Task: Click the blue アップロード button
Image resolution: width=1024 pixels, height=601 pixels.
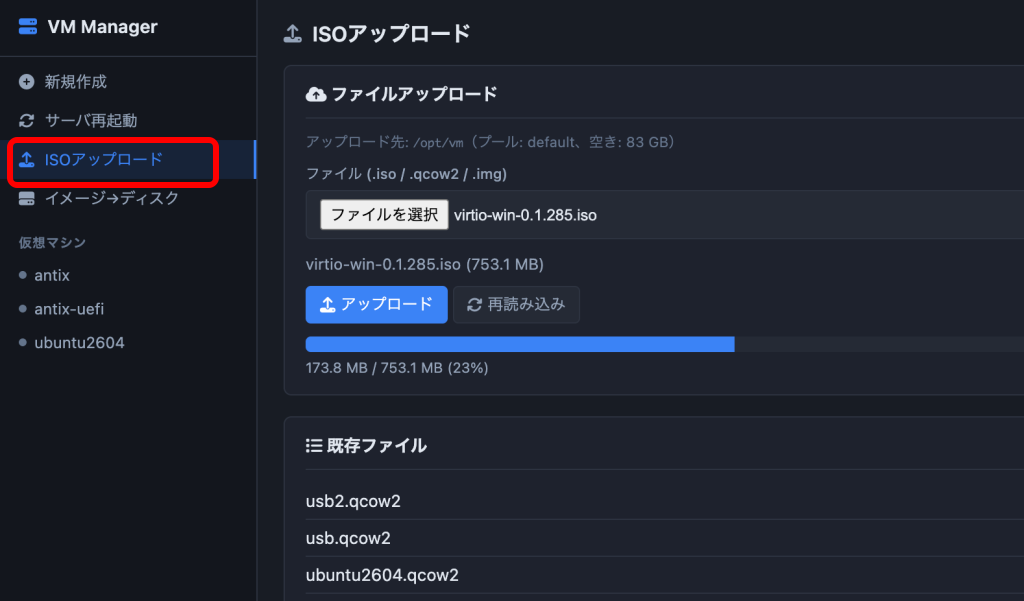Action: coord(377,304)
